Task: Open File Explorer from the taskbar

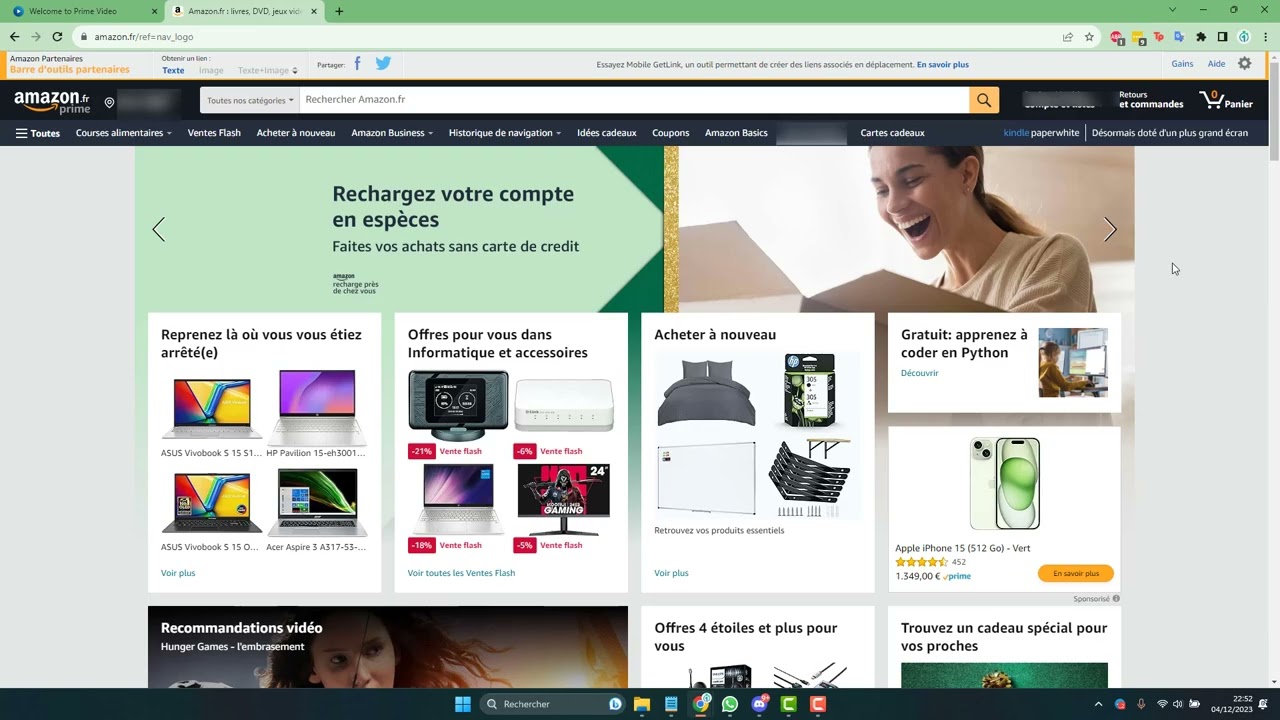Action: tap(642, 704)
